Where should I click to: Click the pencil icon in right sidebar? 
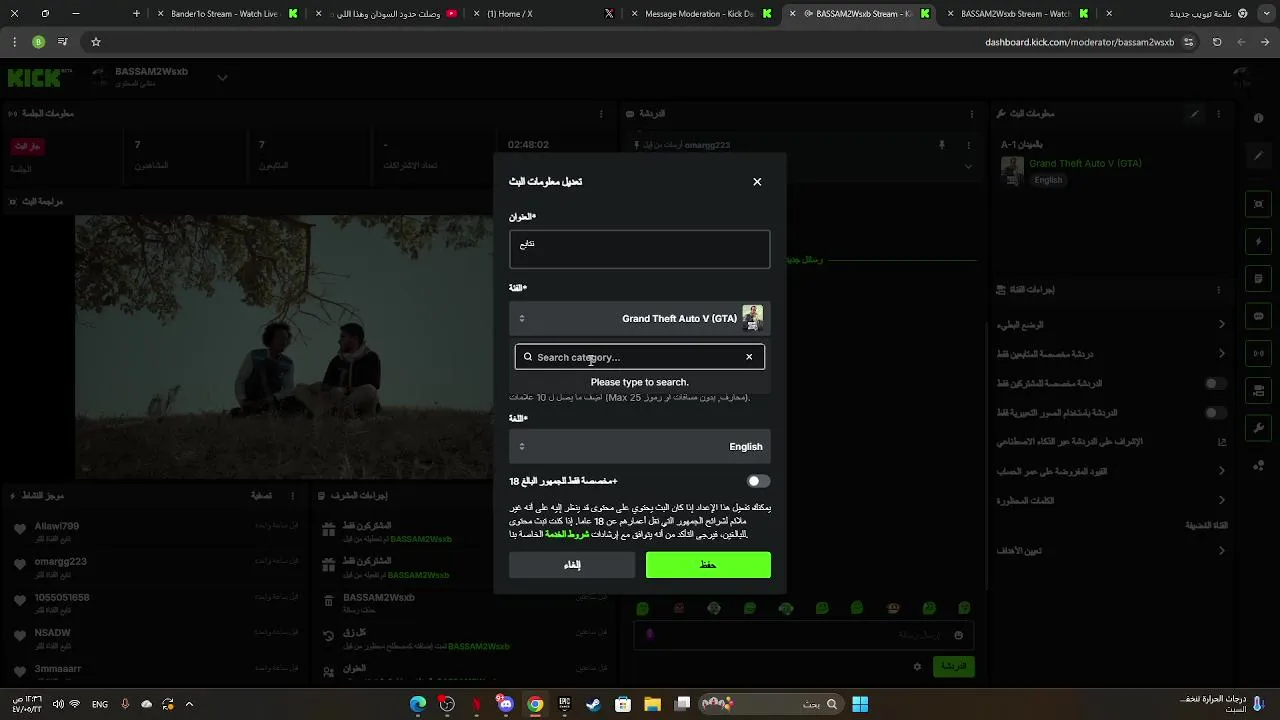point(1259,156)
